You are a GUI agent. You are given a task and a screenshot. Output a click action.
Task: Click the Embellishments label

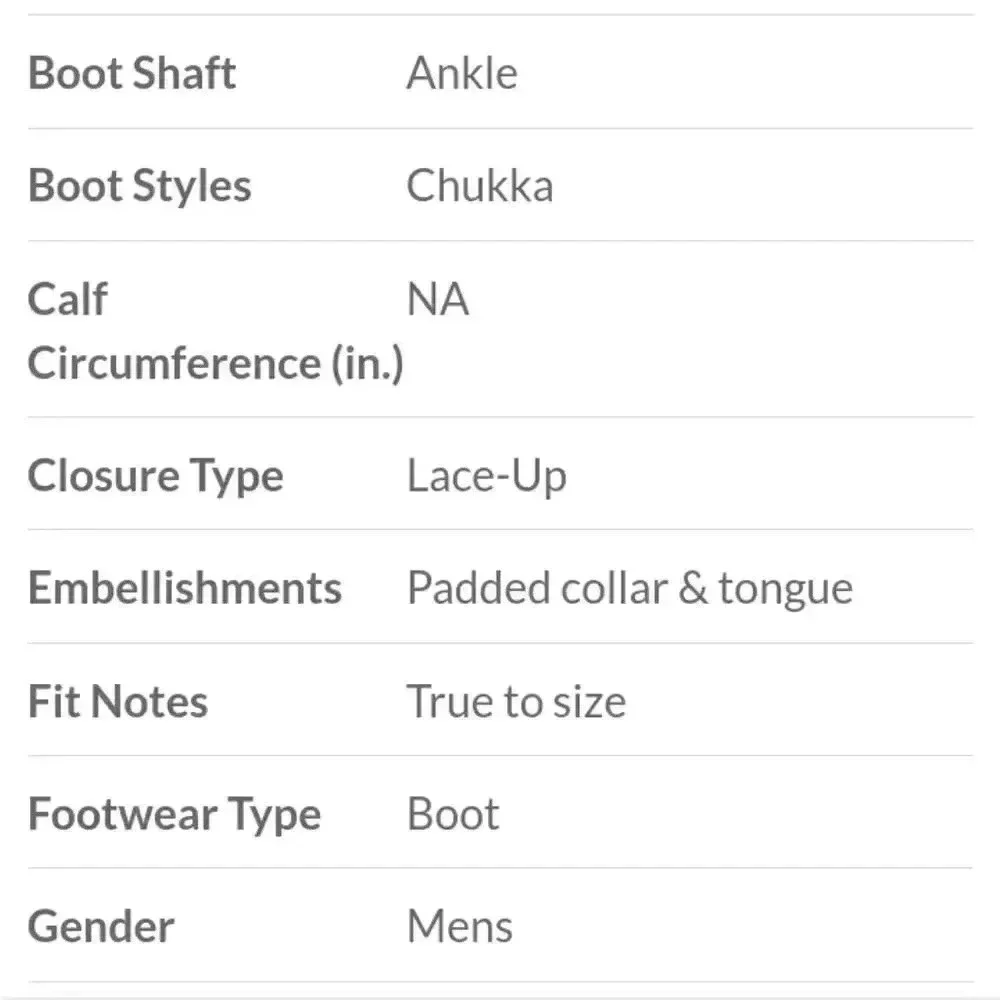[x=185, y=588]
